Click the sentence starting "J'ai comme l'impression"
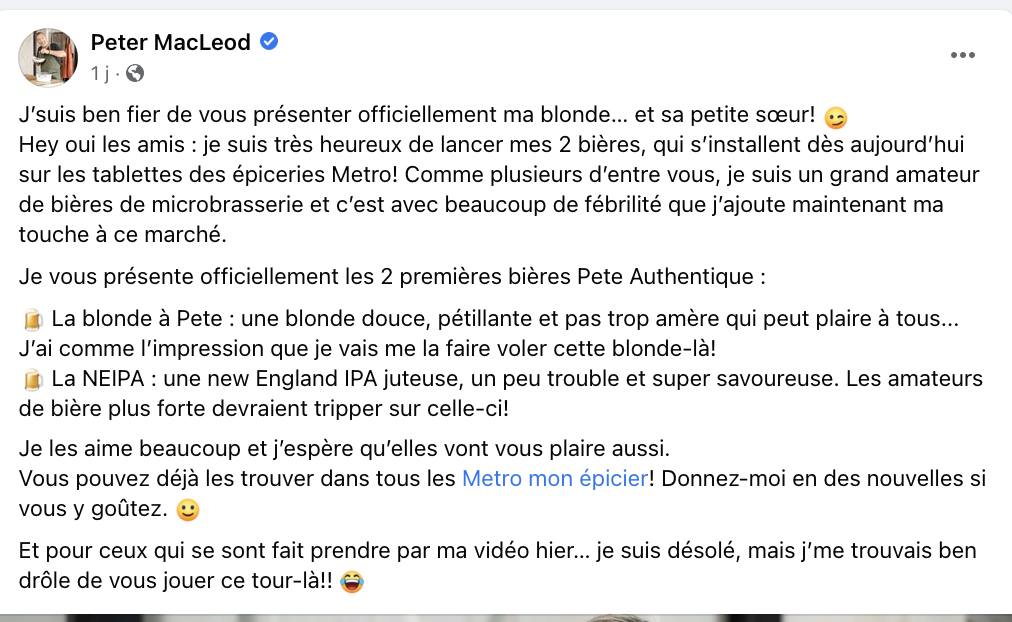The width and height of the screenshot is (1012, 622). (x=368, y=350)
